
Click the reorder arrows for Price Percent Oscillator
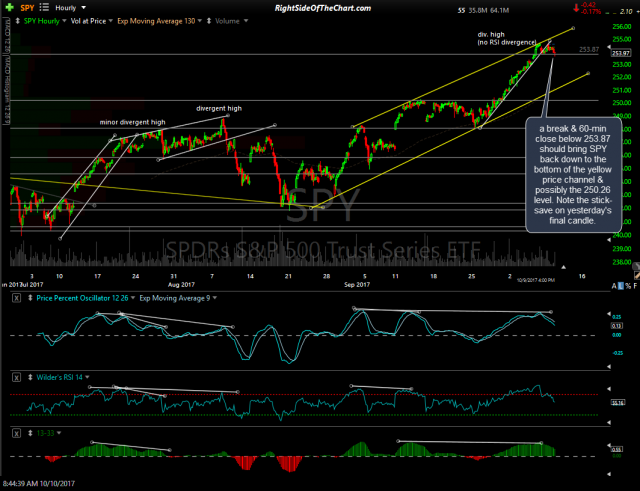(x=30, y=298)
